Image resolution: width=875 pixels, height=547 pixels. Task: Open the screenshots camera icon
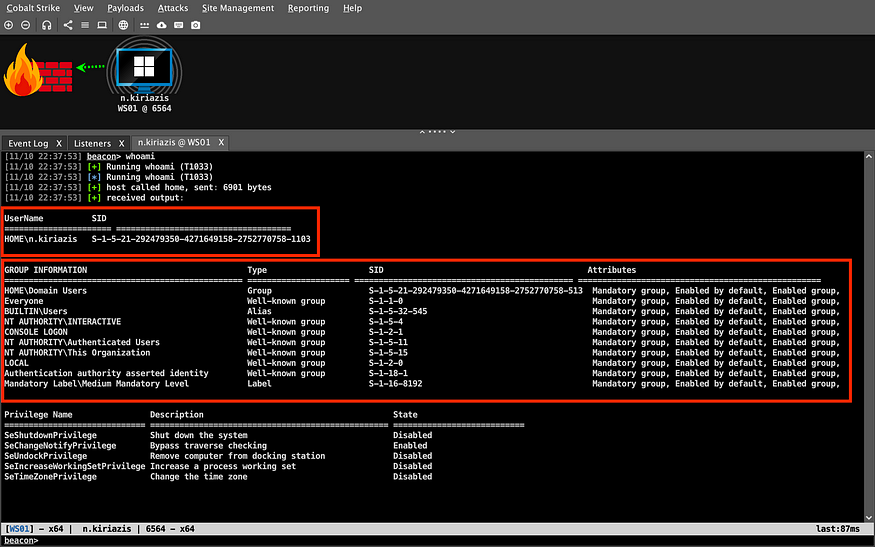coord(195,25)
